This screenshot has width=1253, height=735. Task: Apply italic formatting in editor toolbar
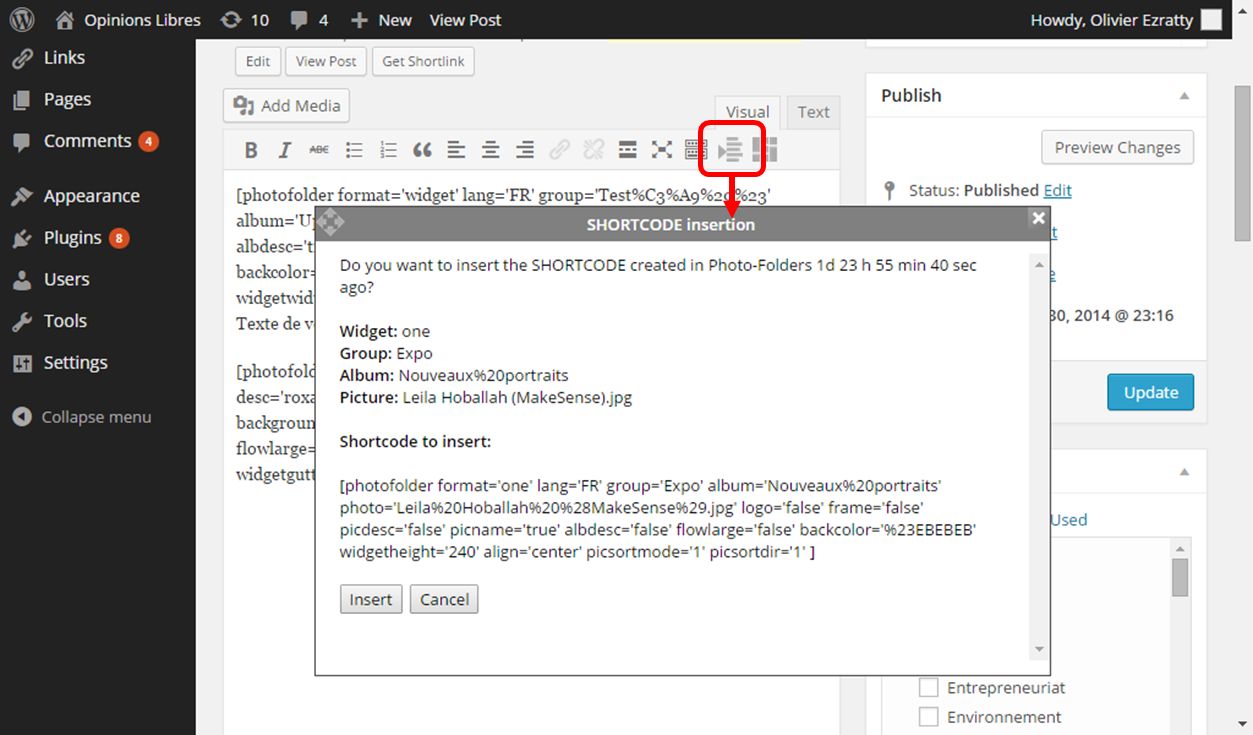[285, 150]
